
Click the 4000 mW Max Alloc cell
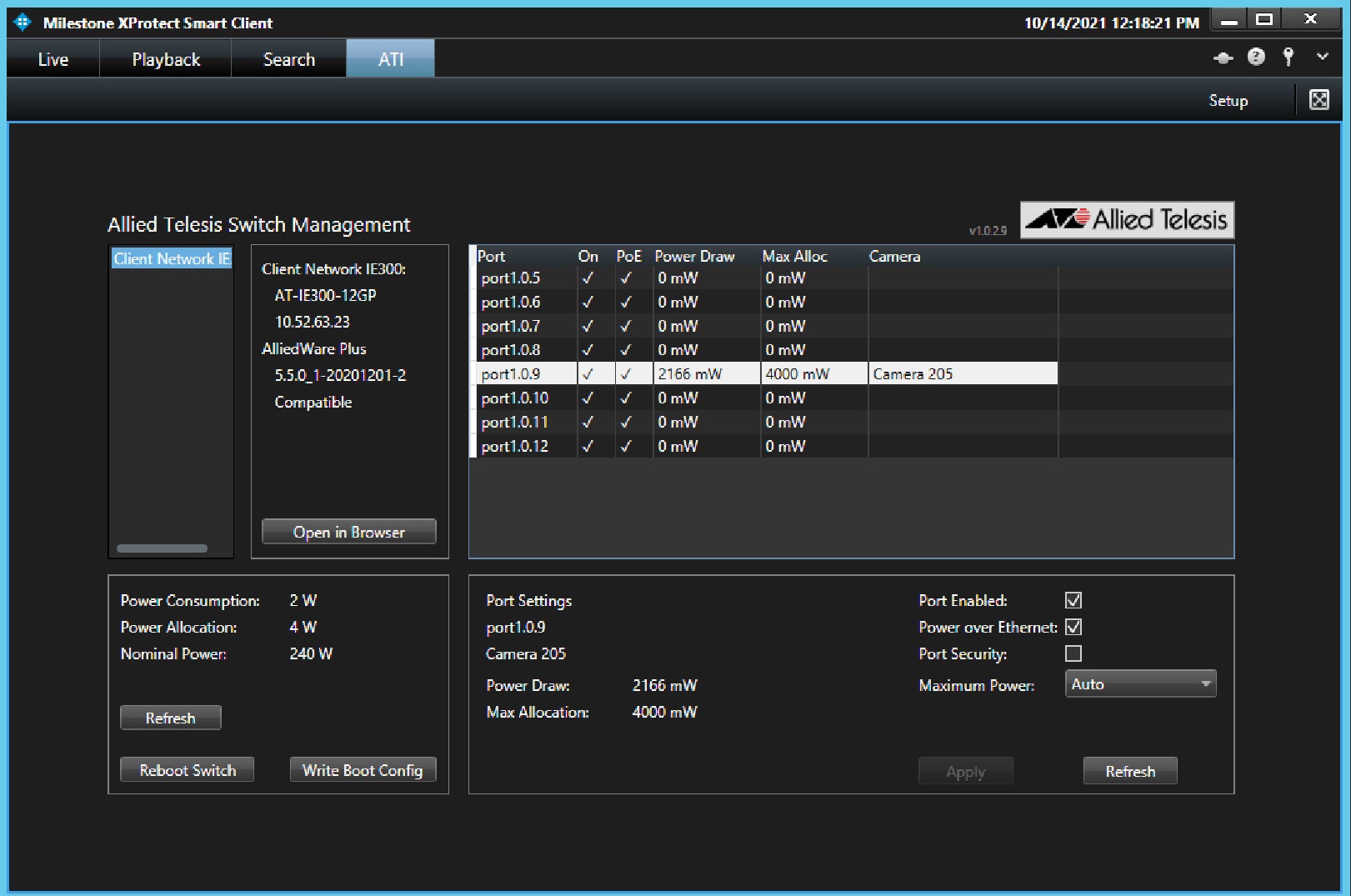coord(813,373)
